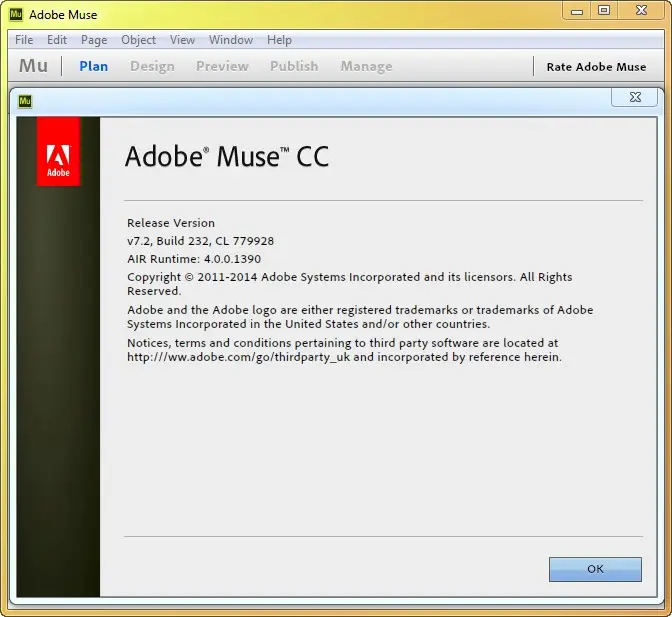
Task: Switch to the Manage mode tab
Action: pos(366,66)
